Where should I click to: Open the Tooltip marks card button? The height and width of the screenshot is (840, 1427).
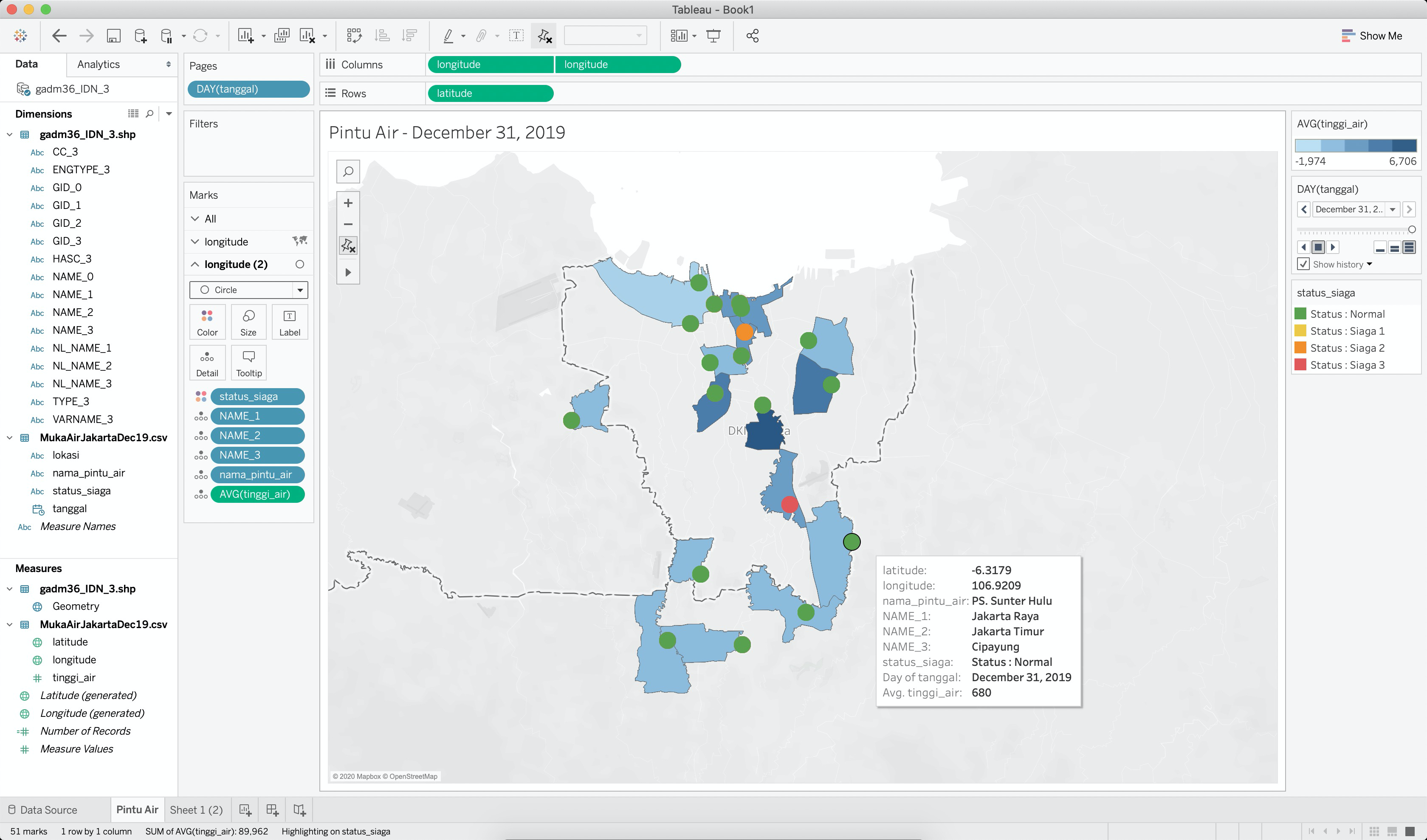[x=248, y=363]
